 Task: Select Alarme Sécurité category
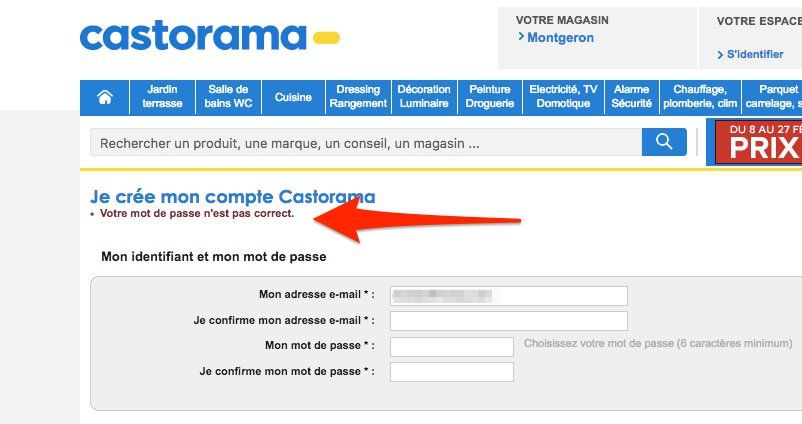[632, 96]
